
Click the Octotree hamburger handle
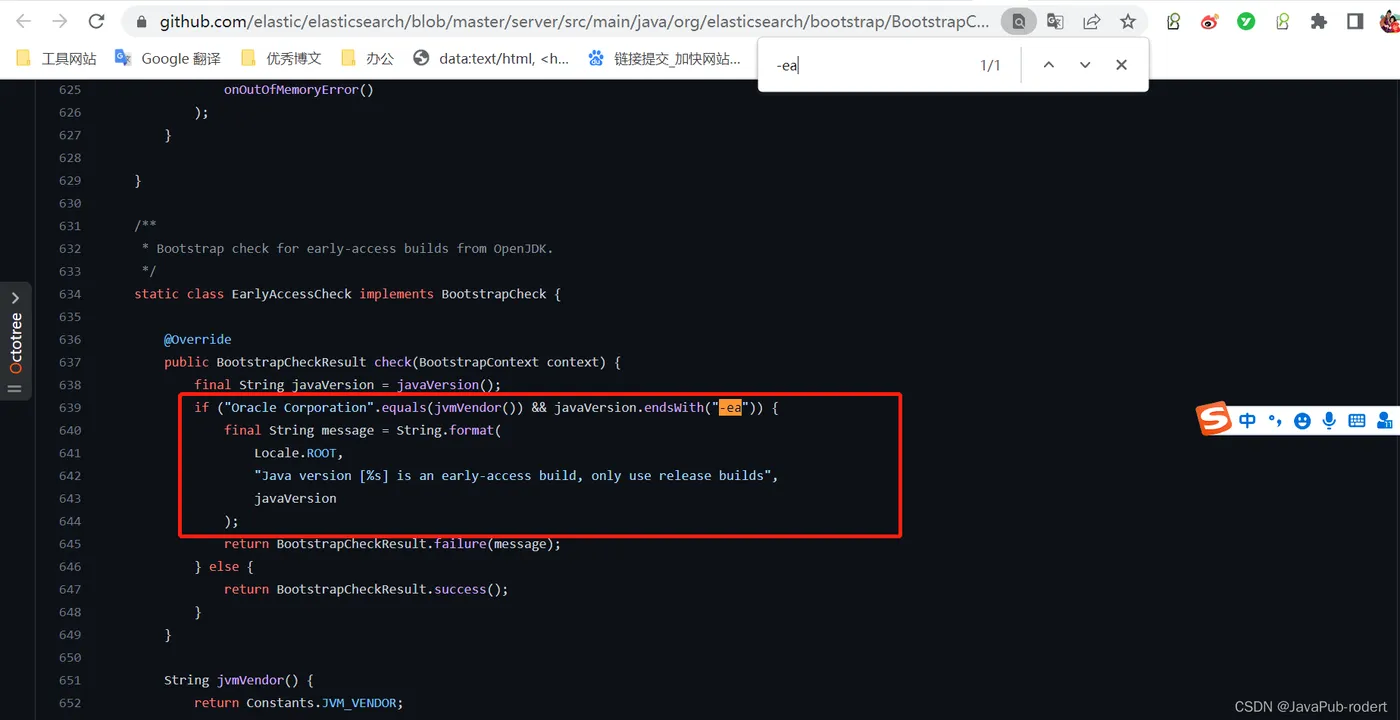pyautogui.click(x=15, y=388)
